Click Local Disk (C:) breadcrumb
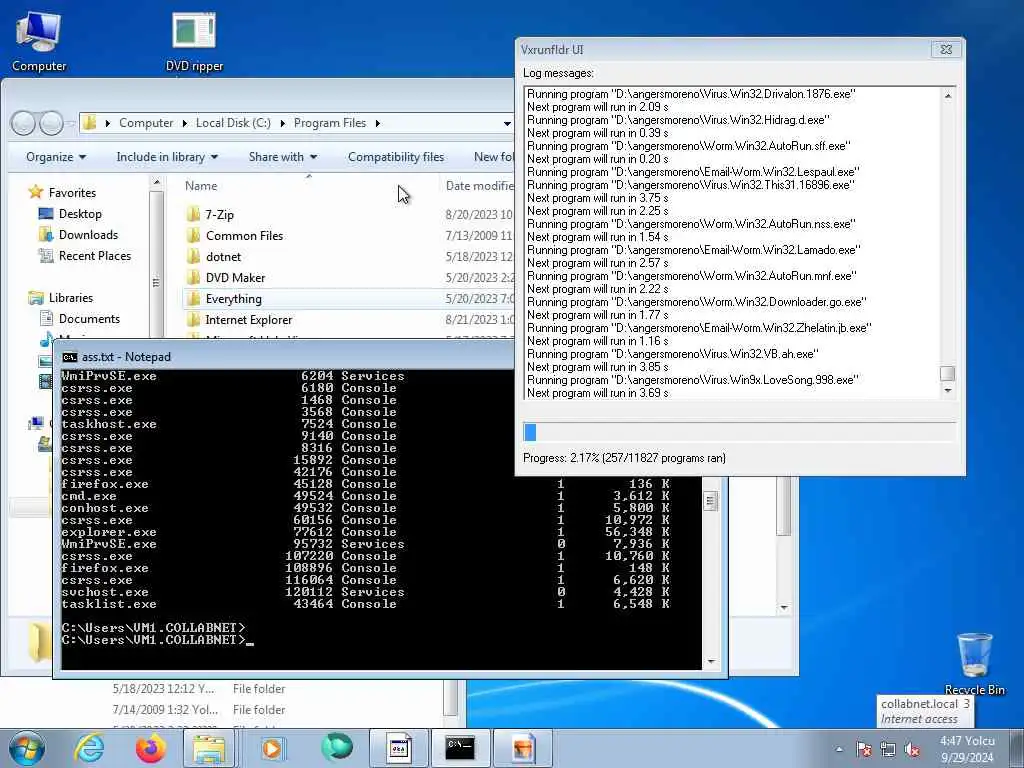This screenshot has width=1024, height=768. tap(233, 123)
